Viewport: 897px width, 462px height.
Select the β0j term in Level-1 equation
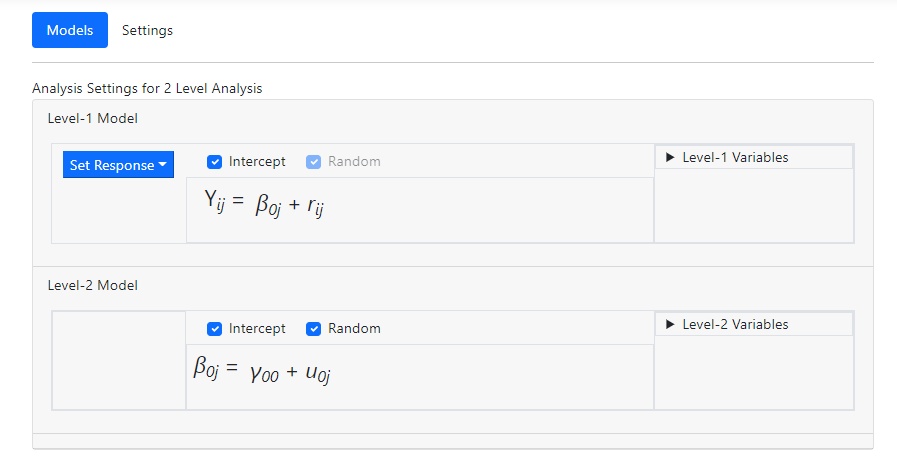point(268,206)
